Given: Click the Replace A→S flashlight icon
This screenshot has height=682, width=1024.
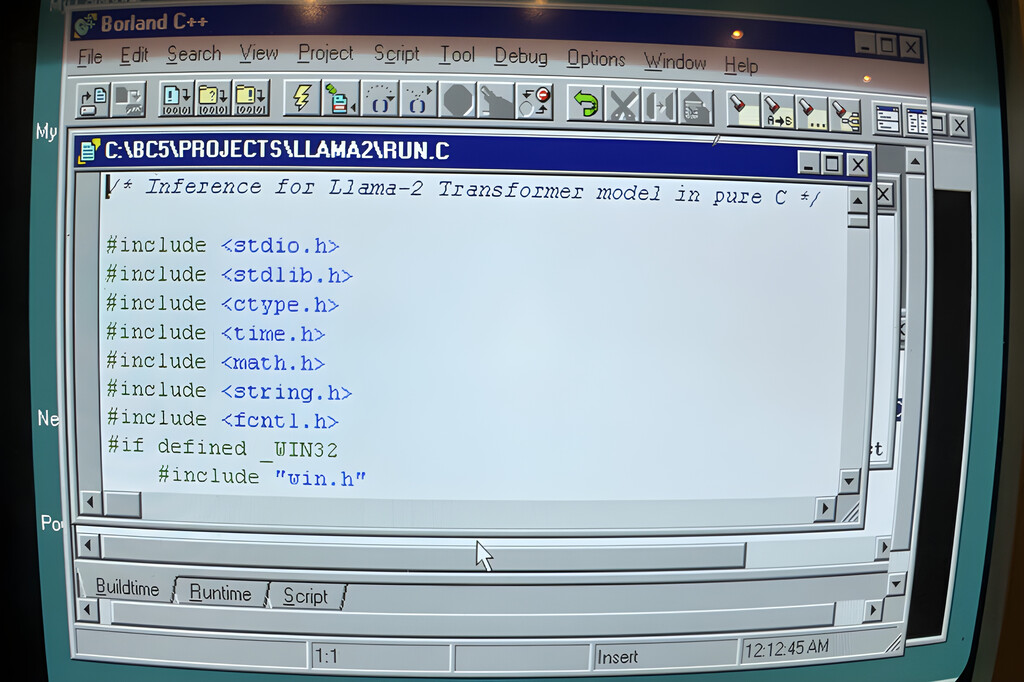Looking at the screenshot, I should 777,110.
